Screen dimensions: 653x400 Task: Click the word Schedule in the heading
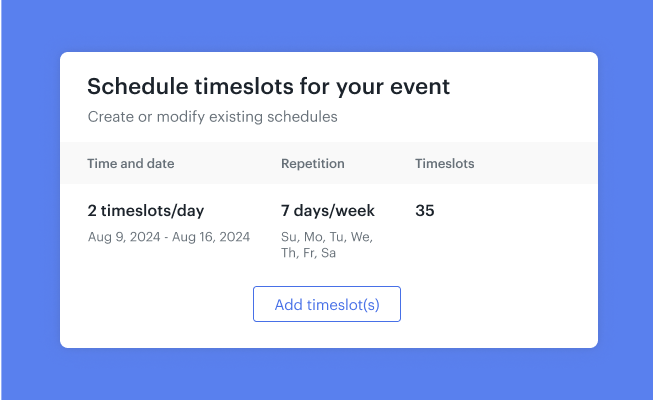coord(138,86)
